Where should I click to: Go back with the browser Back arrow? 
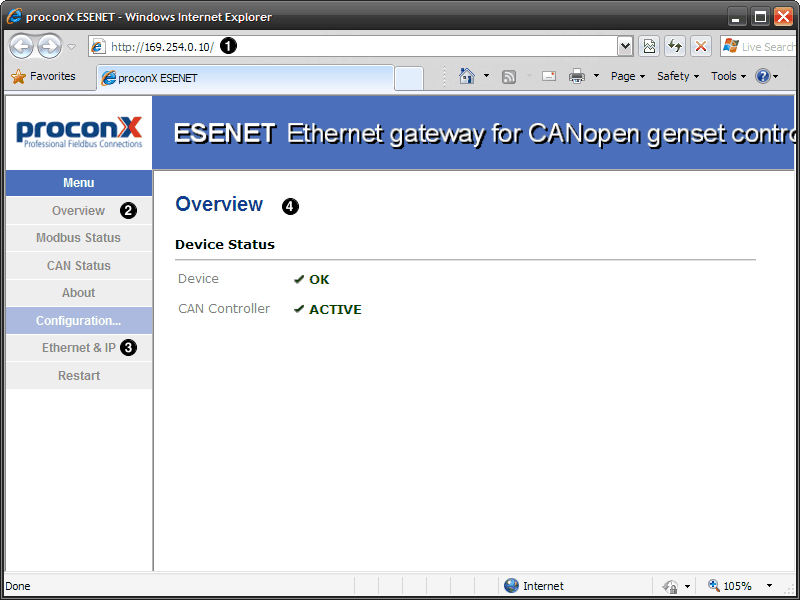click(21, 46)
